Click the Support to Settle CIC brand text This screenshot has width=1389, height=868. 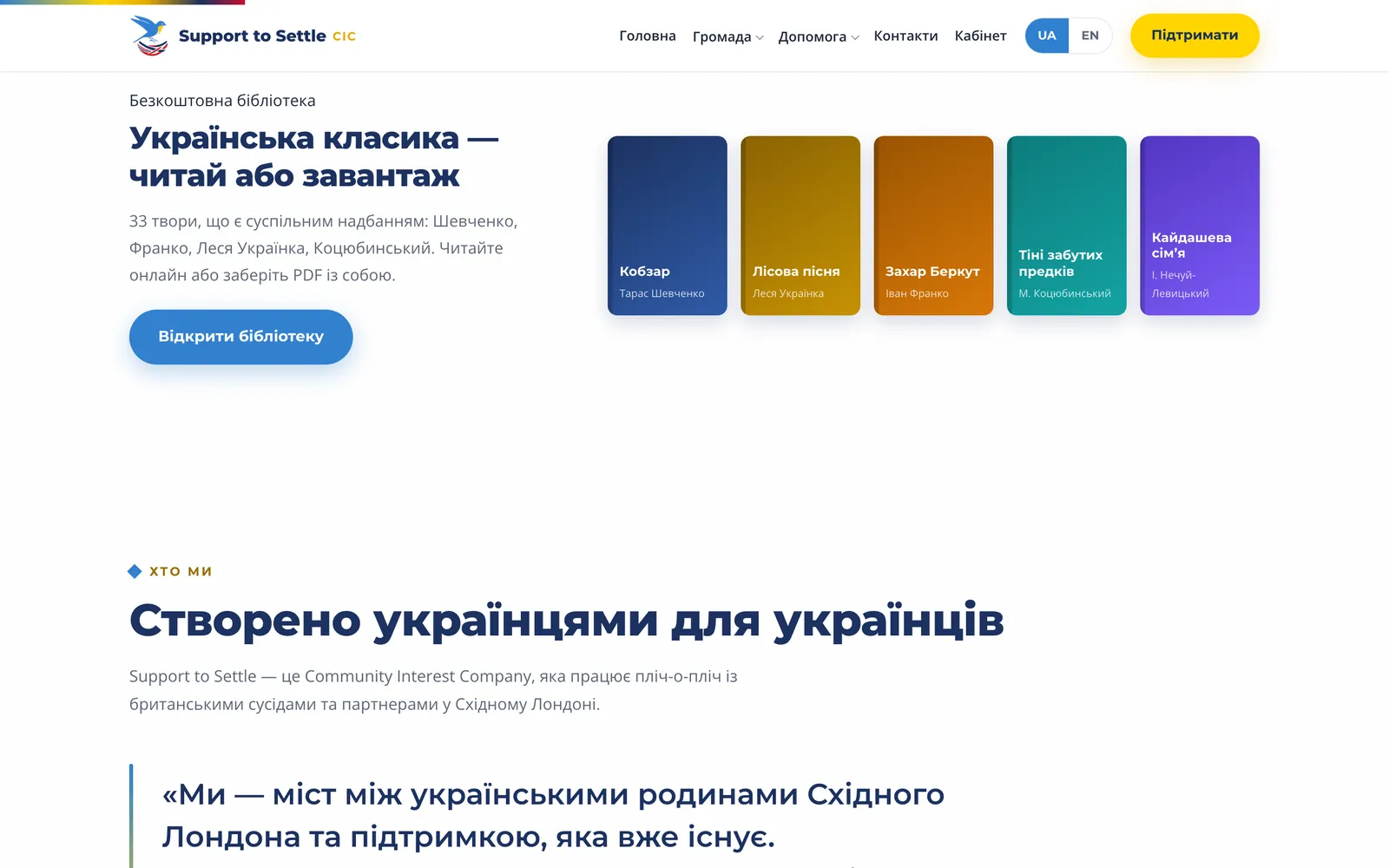267,36
